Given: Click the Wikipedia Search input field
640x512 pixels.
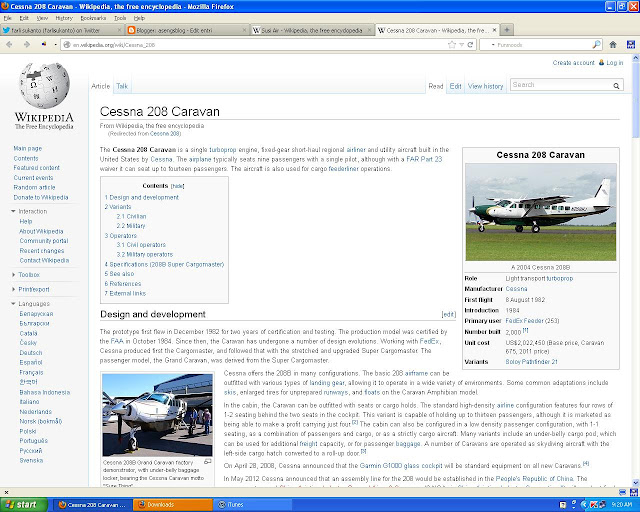Looking at the screenshot, I should pyautogui.click(x=561, y=85).
